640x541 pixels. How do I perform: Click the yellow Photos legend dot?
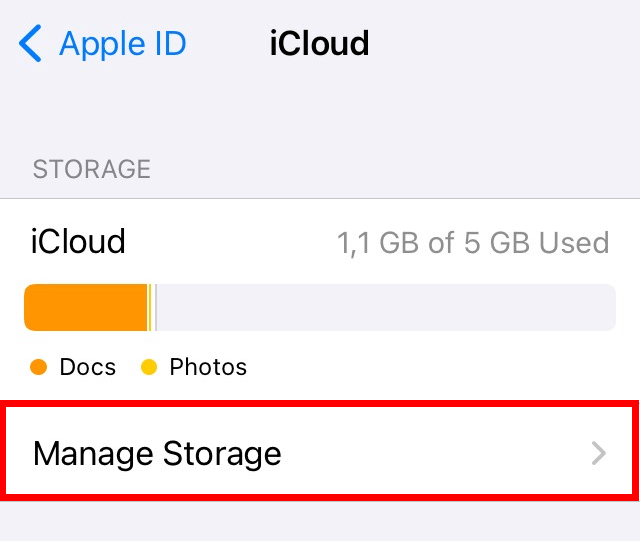(x=149, y=367)
